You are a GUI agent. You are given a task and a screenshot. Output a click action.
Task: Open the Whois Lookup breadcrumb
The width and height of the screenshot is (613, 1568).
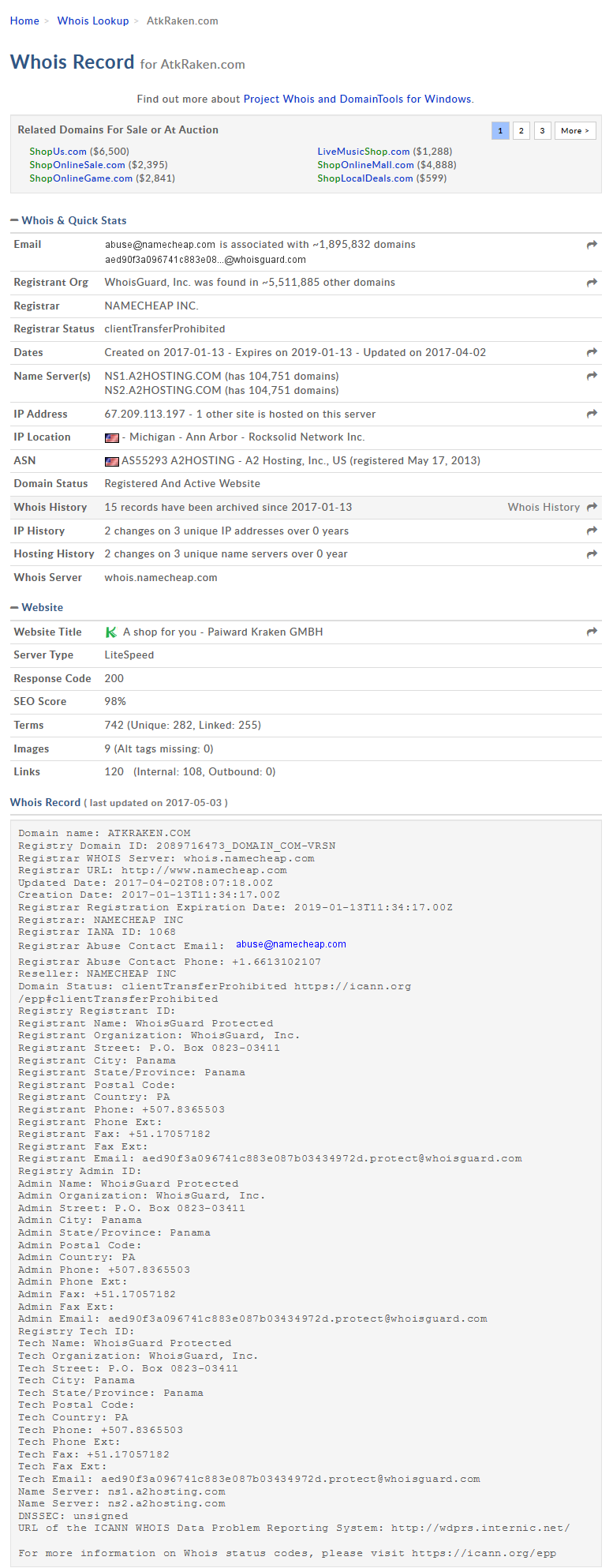(93, 21)
